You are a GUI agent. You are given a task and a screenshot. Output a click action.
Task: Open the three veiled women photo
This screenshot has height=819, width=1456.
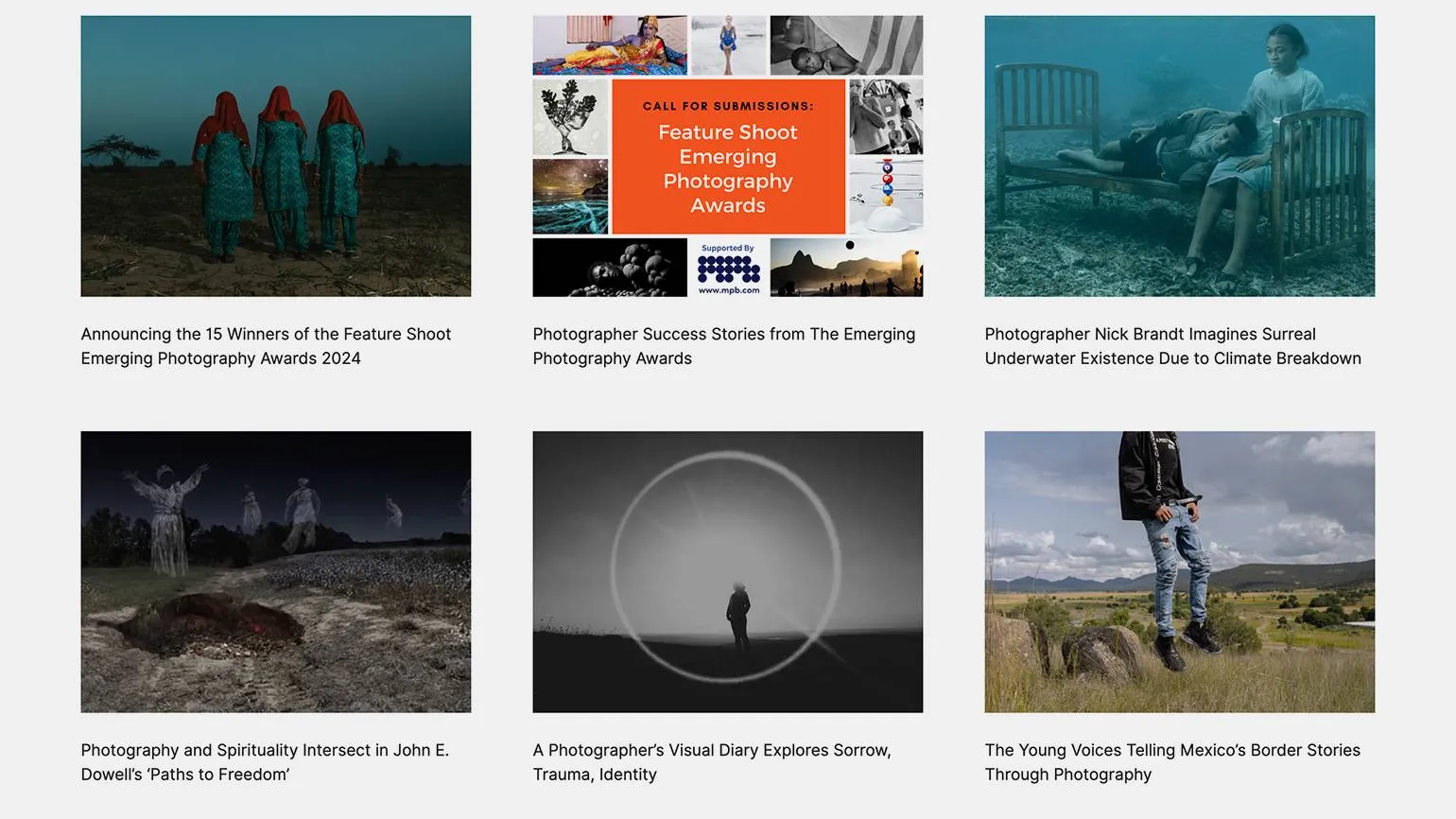point(275,156)
